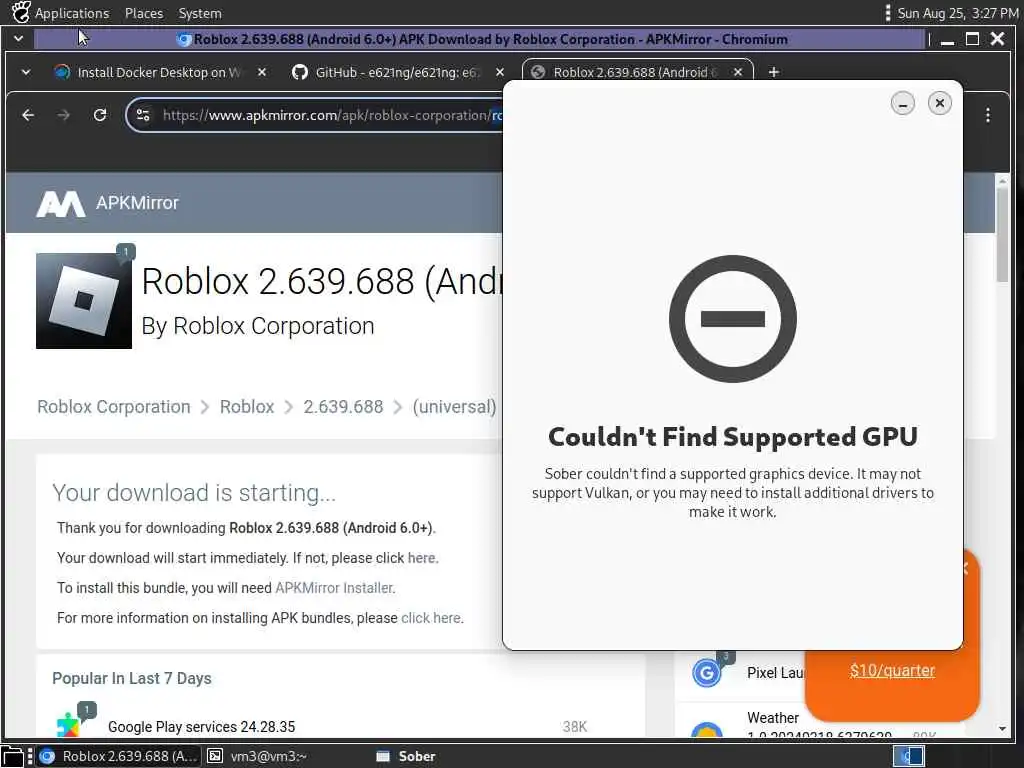Click the page vertical scrollbar thumb

click(x=1002, y=233)
